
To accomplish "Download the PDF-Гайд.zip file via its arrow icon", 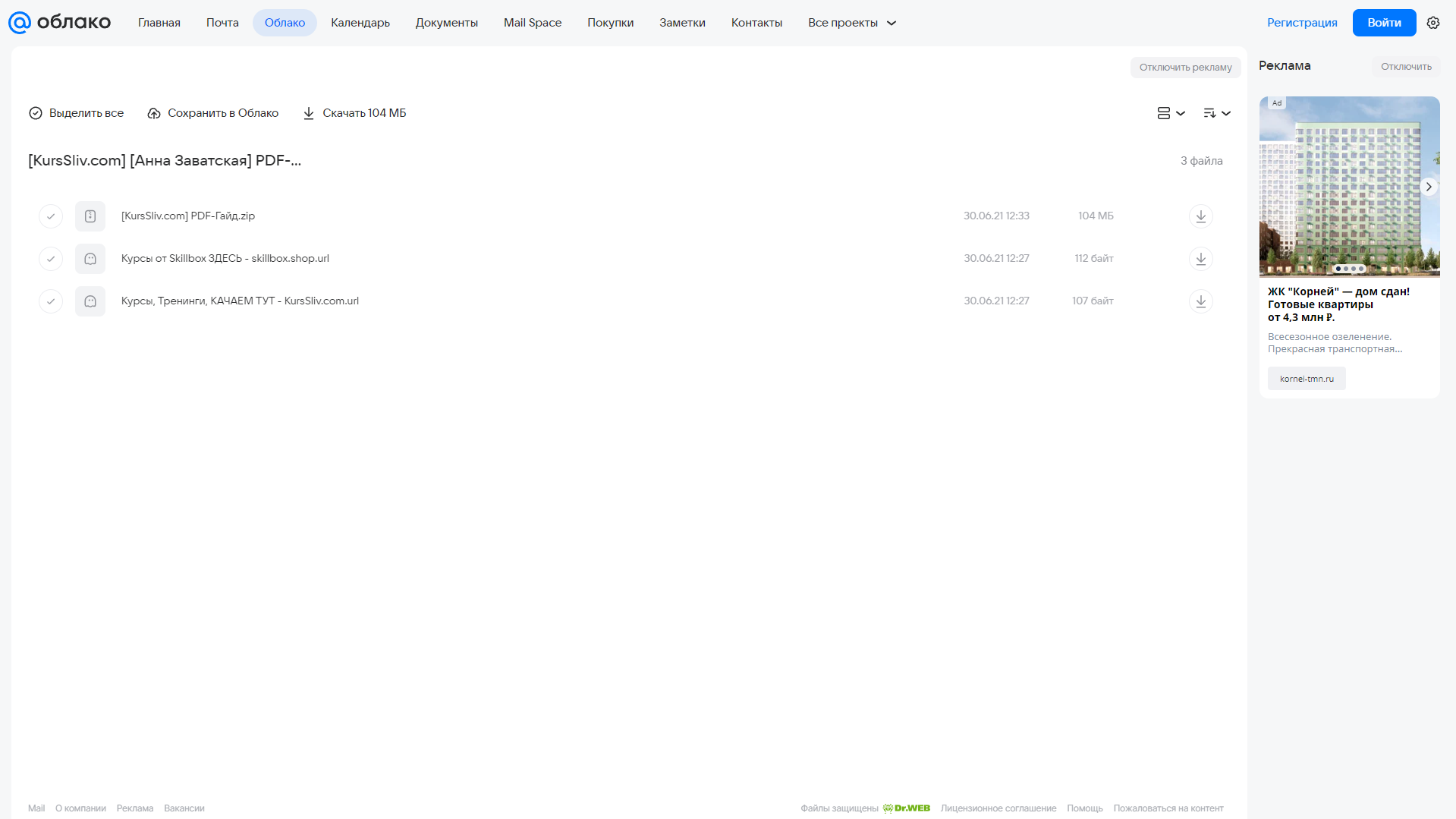I will pyautogui.click(x=1200, y=216).
